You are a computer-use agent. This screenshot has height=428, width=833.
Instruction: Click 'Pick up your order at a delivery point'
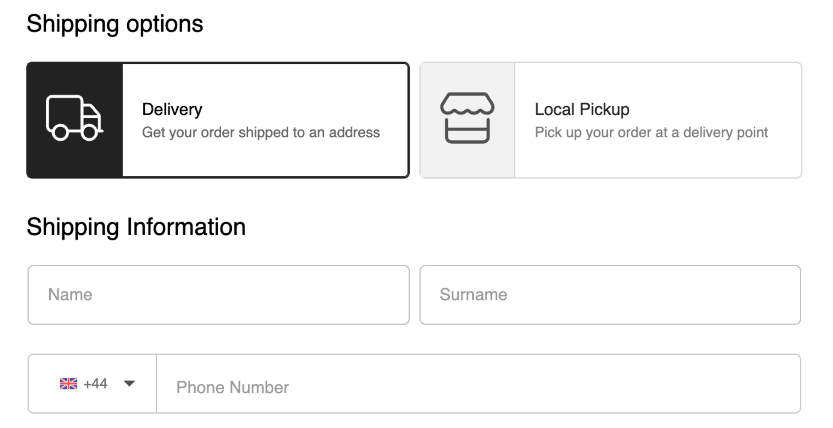pyautogui.click(x=651, y=132)
